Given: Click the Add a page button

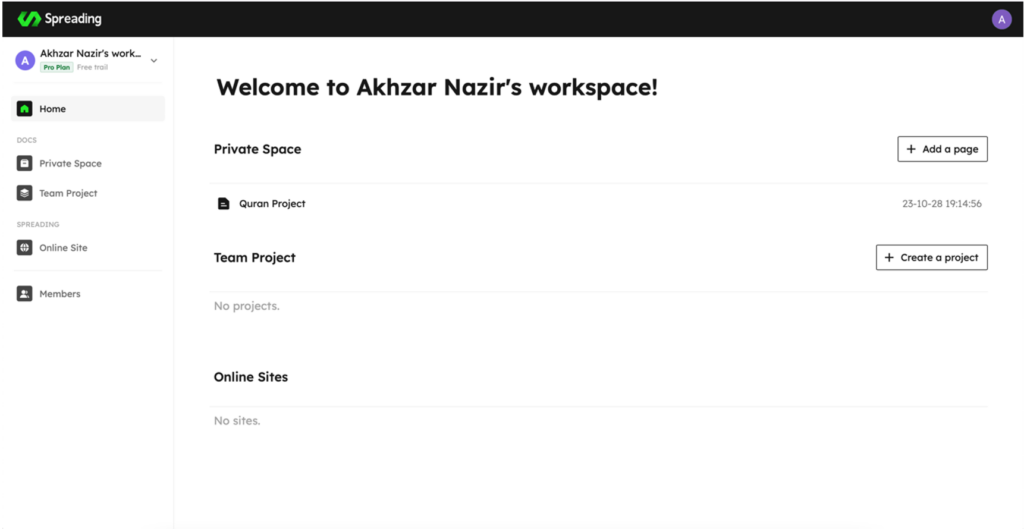Looking at the screenshot, I should [x=942, y=149].
